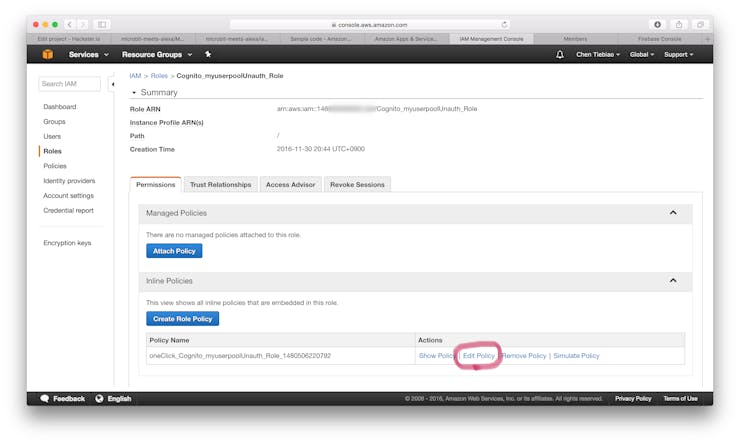This screenshot has width=740, height=444.
Task: Click the pin shortcut icon in navbar
Action: tap(208, 54)
